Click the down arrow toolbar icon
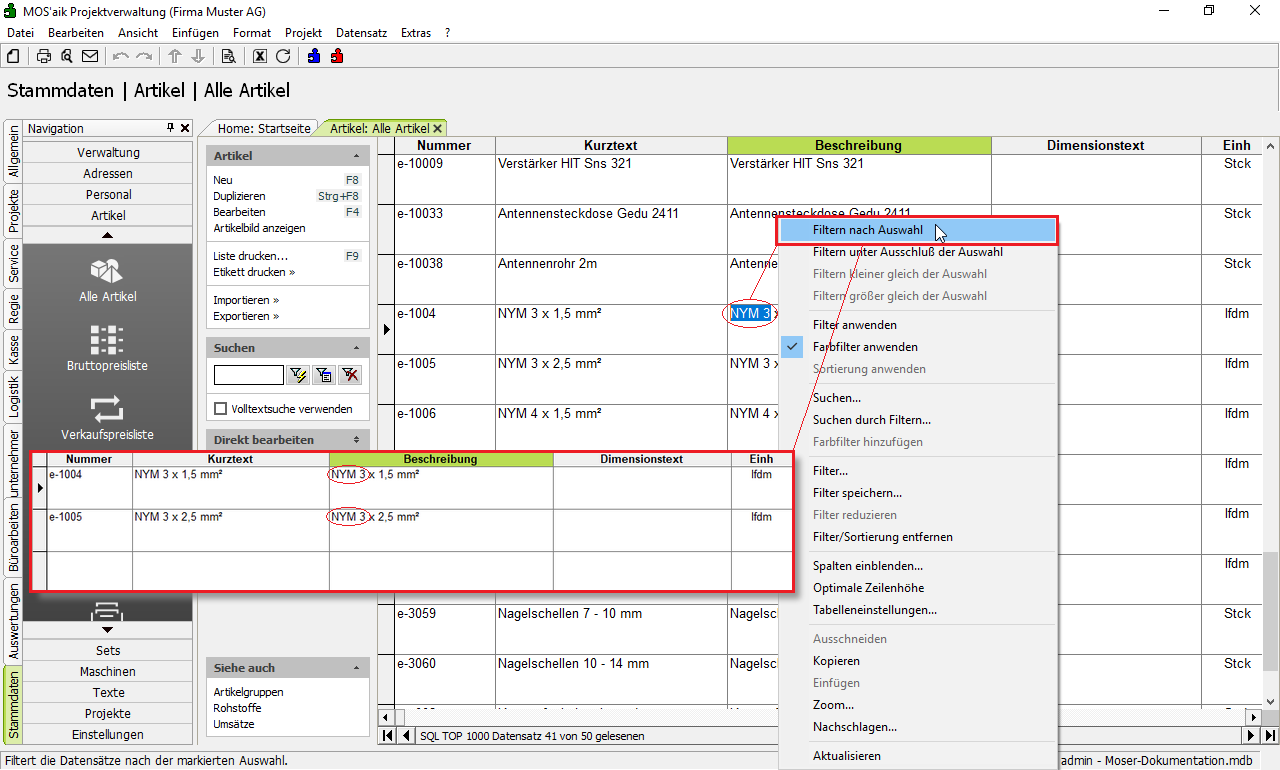 (198, 56)
